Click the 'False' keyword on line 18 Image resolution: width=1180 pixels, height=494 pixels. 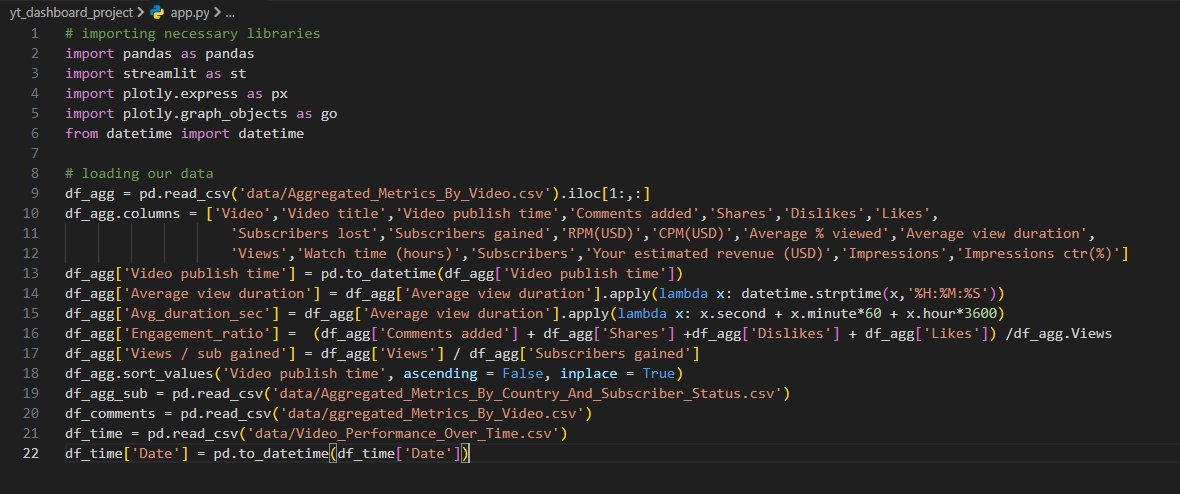[x=522, y=374]
